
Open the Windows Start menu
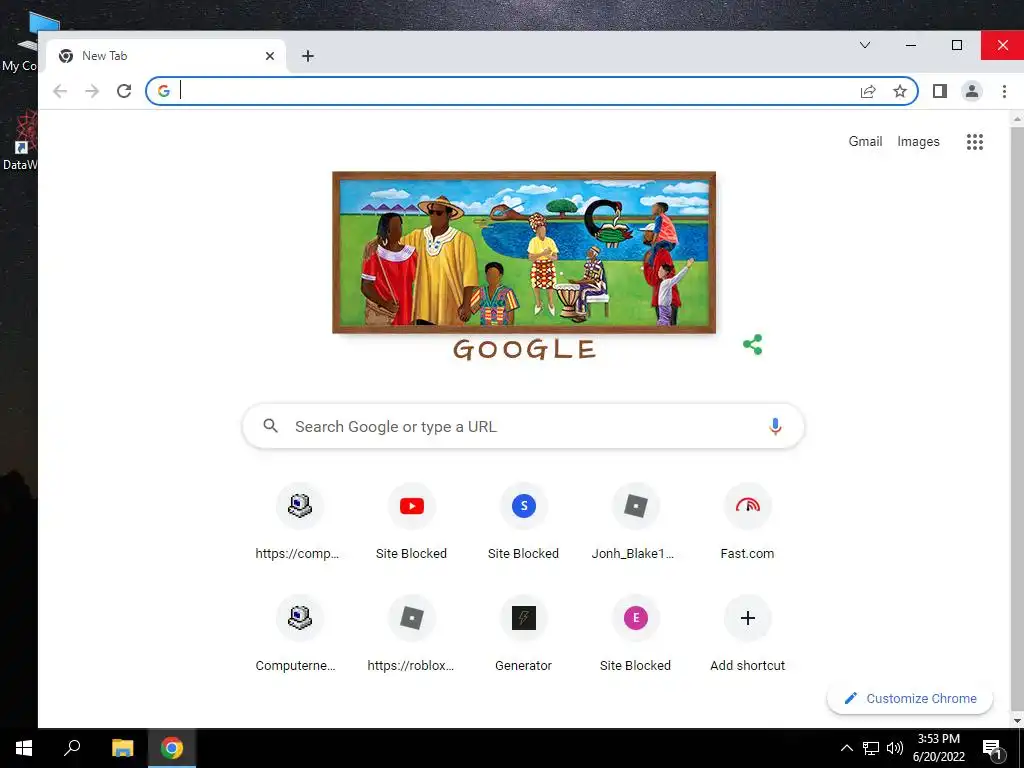[x=24, y=748]
